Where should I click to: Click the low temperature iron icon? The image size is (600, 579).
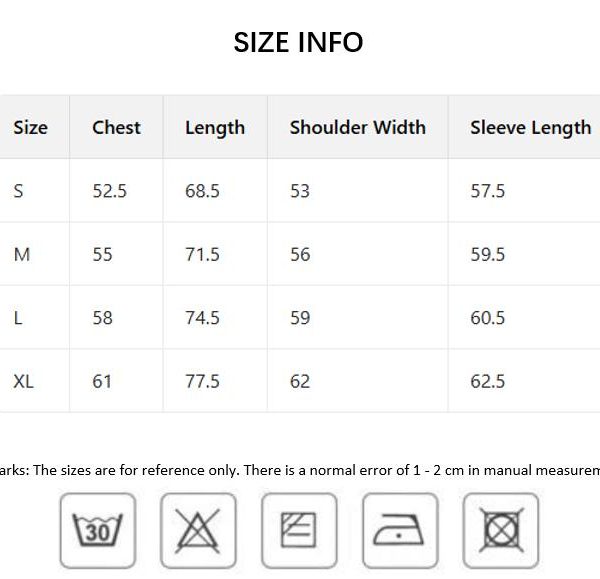(400, 530)
